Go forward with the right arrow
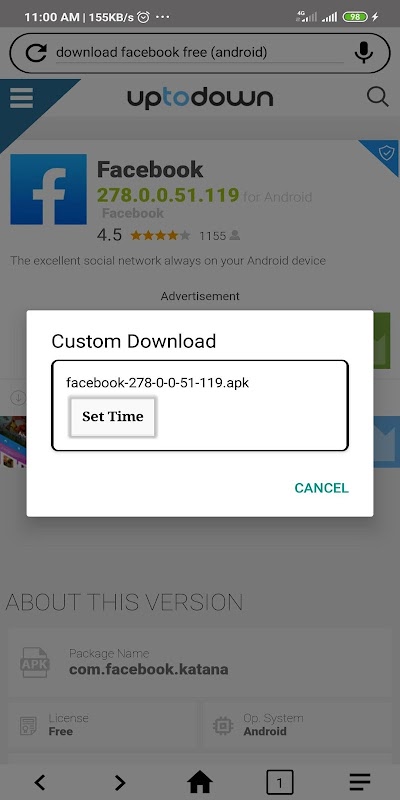This screenshot has width=400, height=800. pyautogui.click(x=120, y=782)
